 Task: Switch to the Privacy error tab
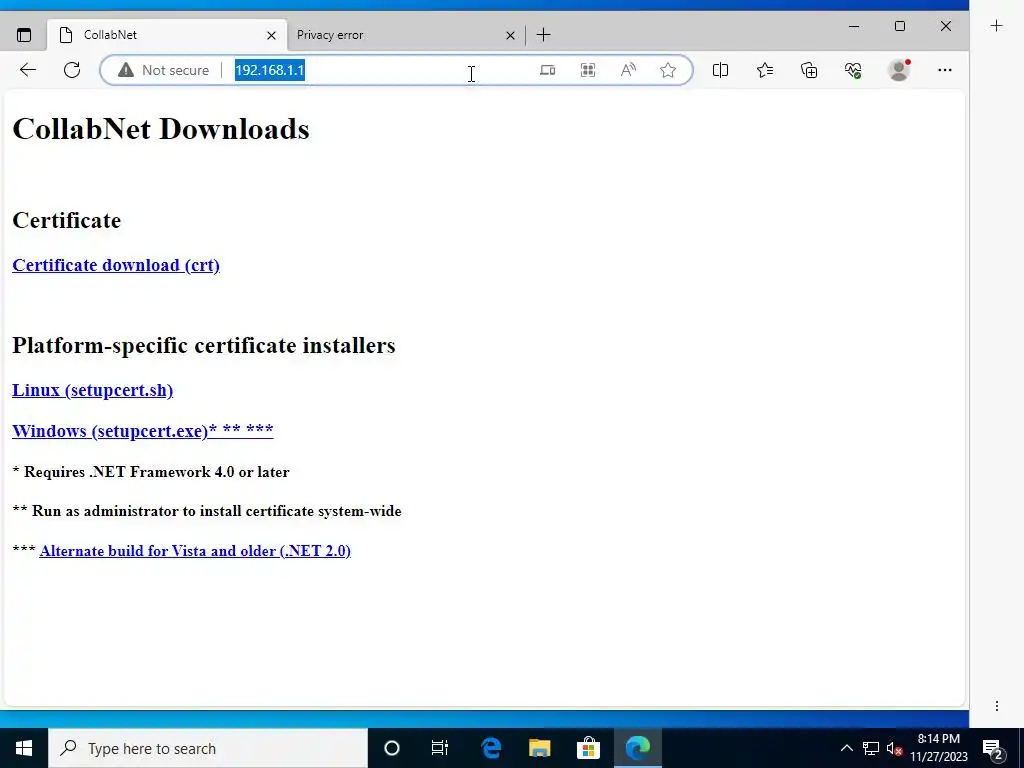pos(405,35)
